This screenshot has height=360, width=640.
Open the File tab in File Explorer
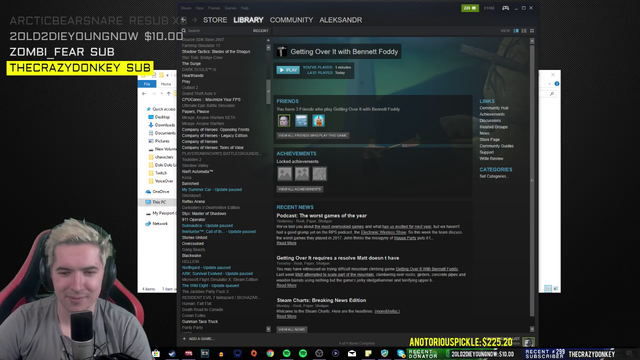tap(147, 84)
